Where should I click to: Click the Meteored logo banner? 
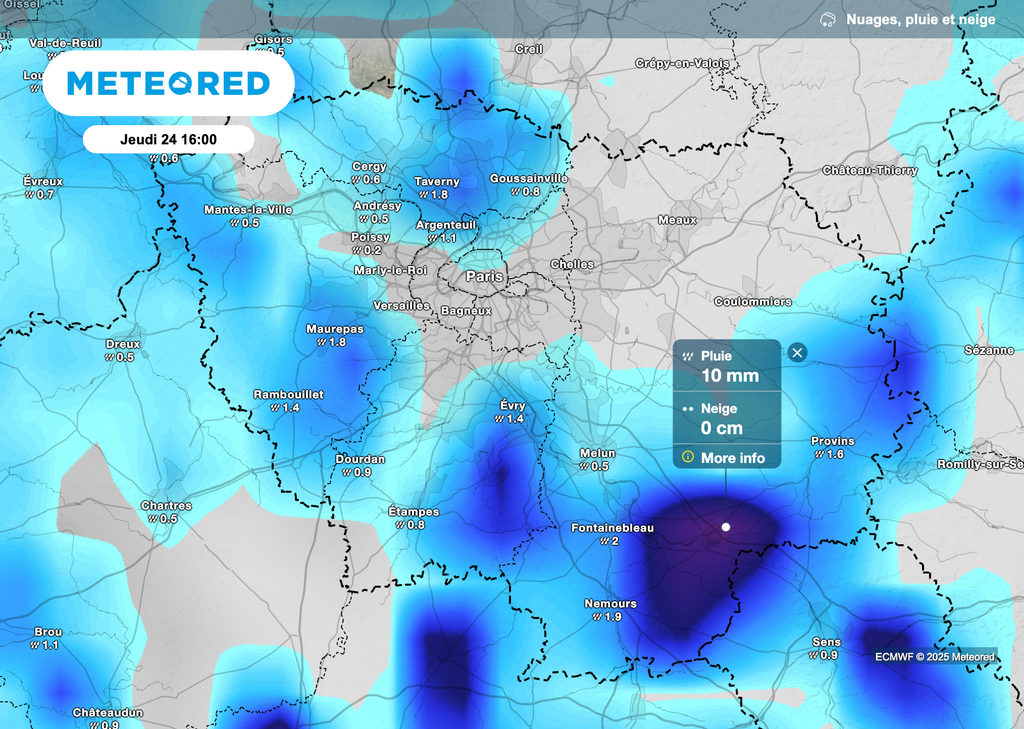point(168,84)
